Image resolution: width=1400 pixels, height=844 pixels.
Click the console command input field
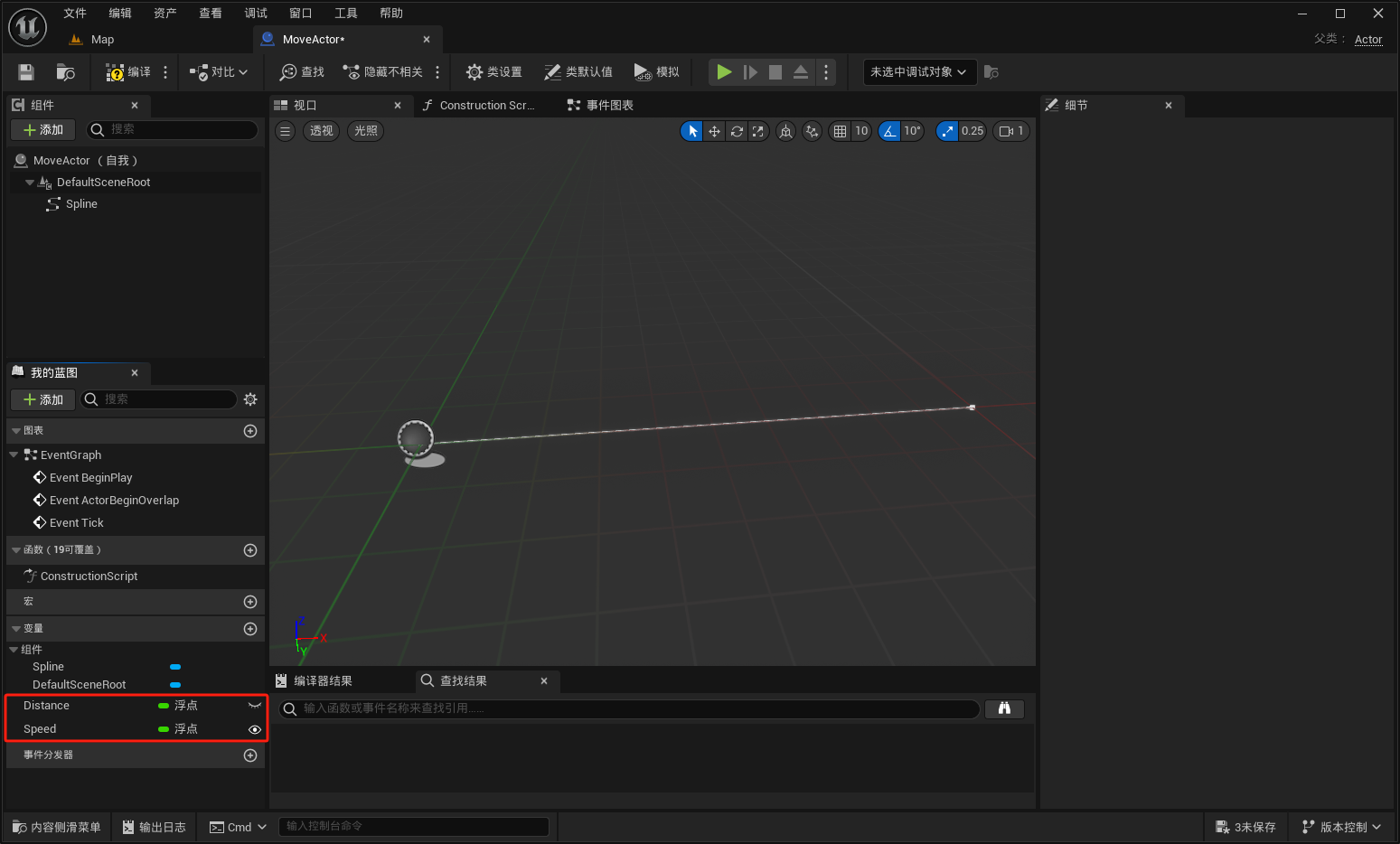pos(414,826)
